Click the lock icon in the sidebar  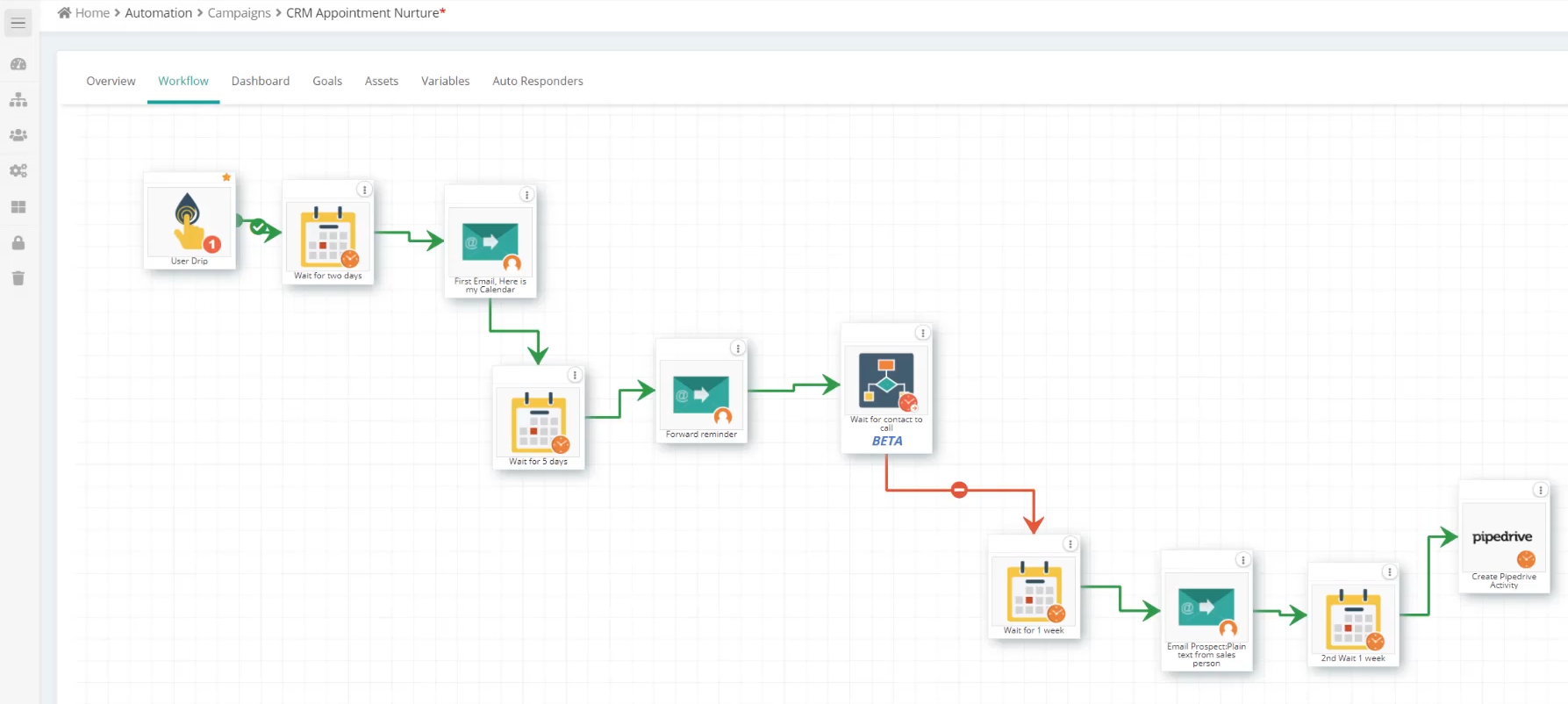point(18,243)
